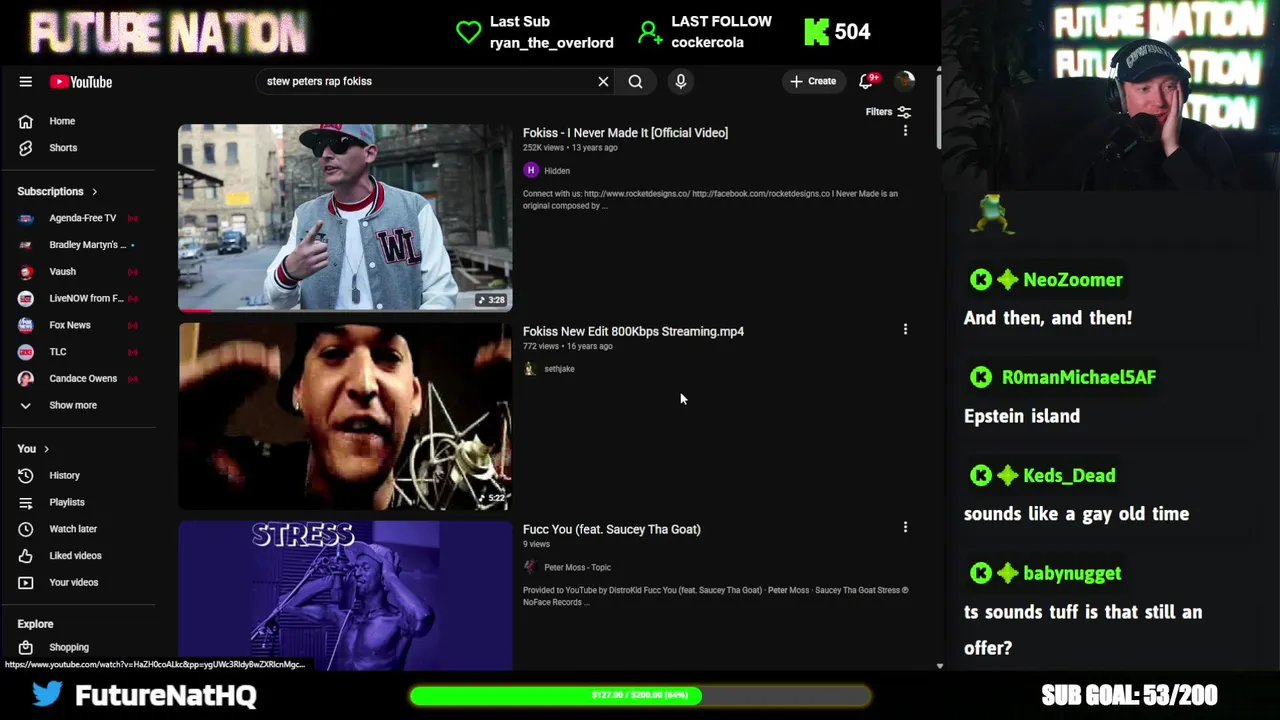Open the Create button
Screen dimensions: 1280x720
[813, 81]
